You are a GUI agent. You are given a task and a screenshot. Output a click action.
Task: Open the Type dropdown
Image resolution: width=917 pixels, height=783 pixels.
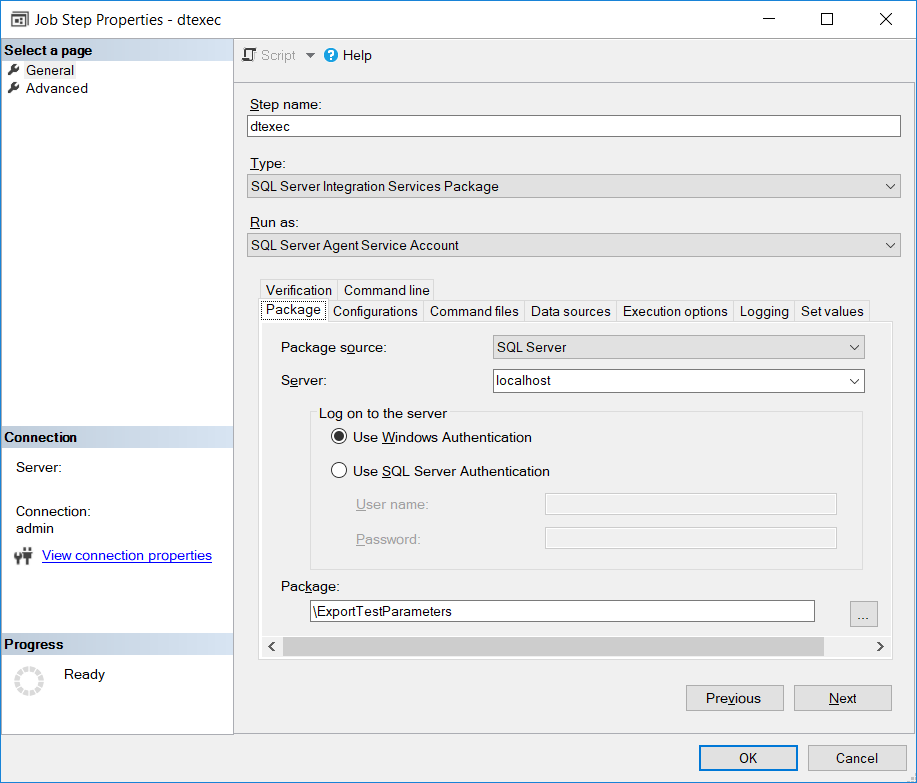tap(888, 186)
